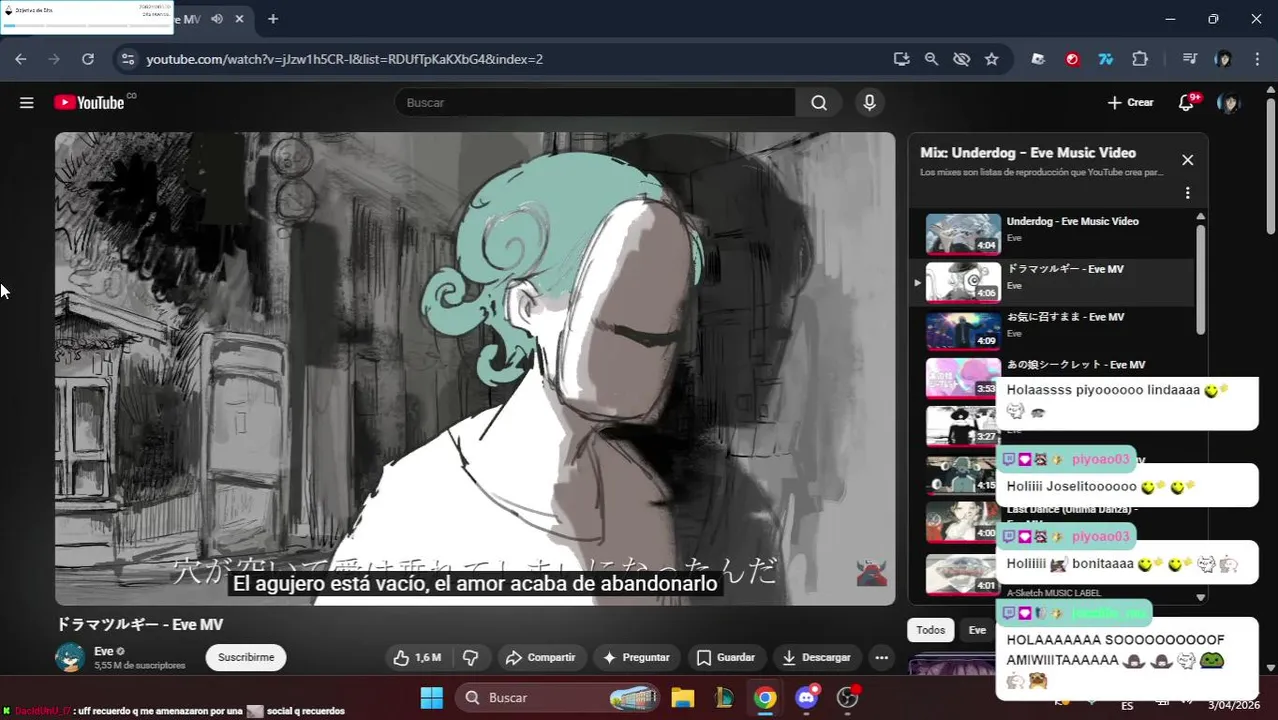This screenshot has width=1278, height=720.
Task: Click the taskbar date 3/04/2026
Action: (x=1235, y=705)
